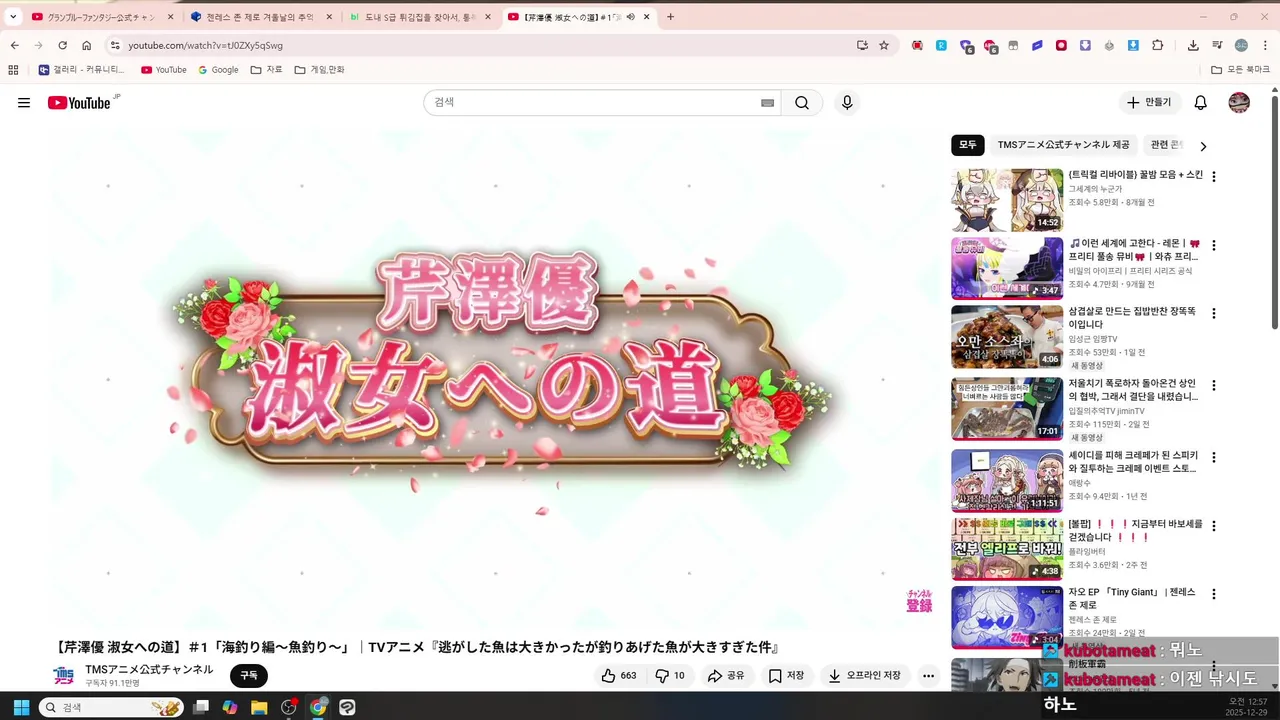Select the TMSアニメ公式チャンネル 제공 chip
This screenshot has height=720, width=1280.
tap(1063, 145)
